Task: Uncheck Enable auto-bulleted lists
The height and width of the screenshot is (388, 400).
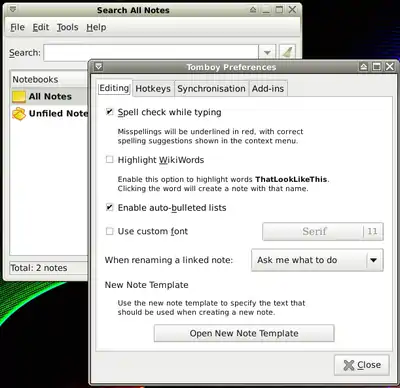Action: coord(109,207)
